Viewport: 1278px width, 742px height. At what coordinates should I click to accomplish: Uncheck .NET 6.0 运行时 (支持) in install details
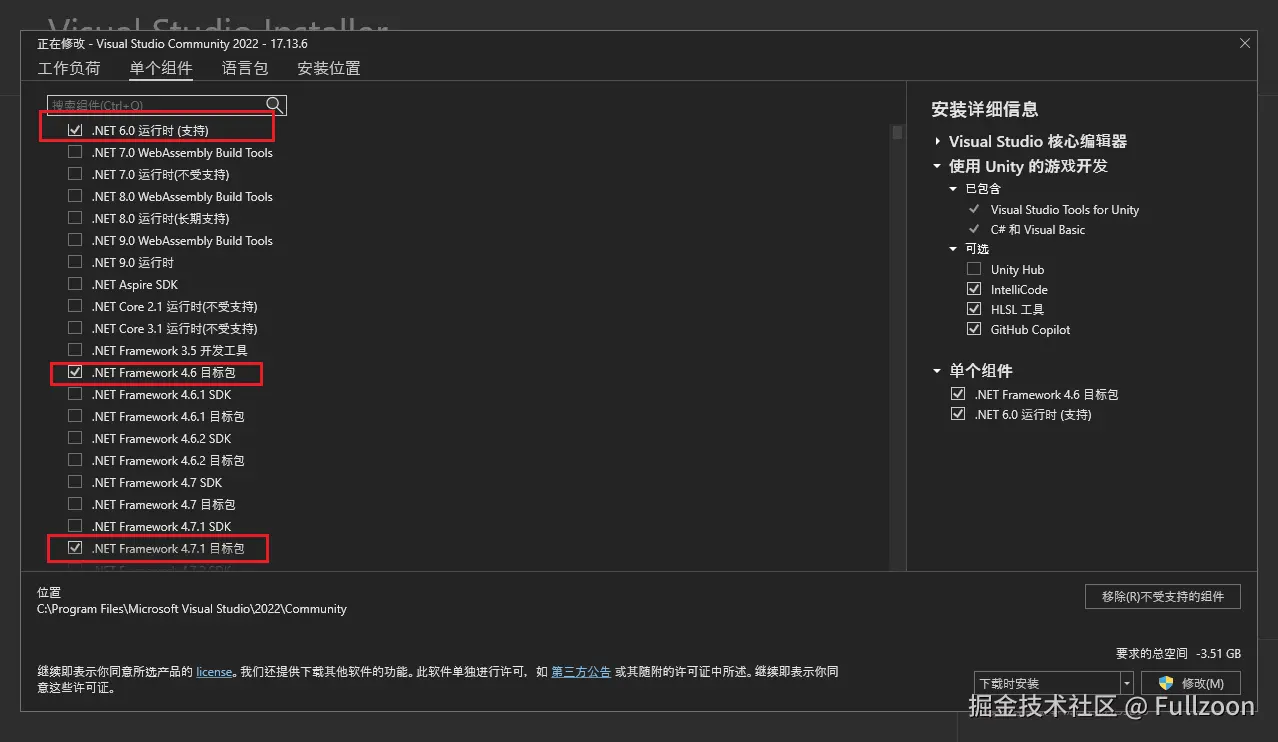click(958, 415)
